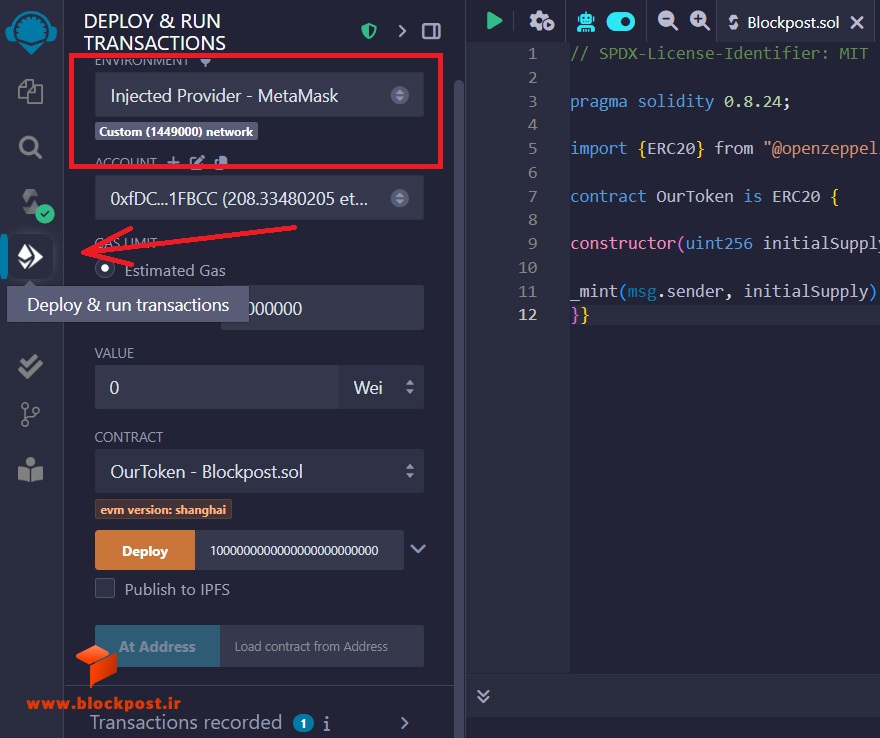This screenshot has width=880, height=738.
Task: Select the Estimated Gas radio button
Action: point(104,269)
